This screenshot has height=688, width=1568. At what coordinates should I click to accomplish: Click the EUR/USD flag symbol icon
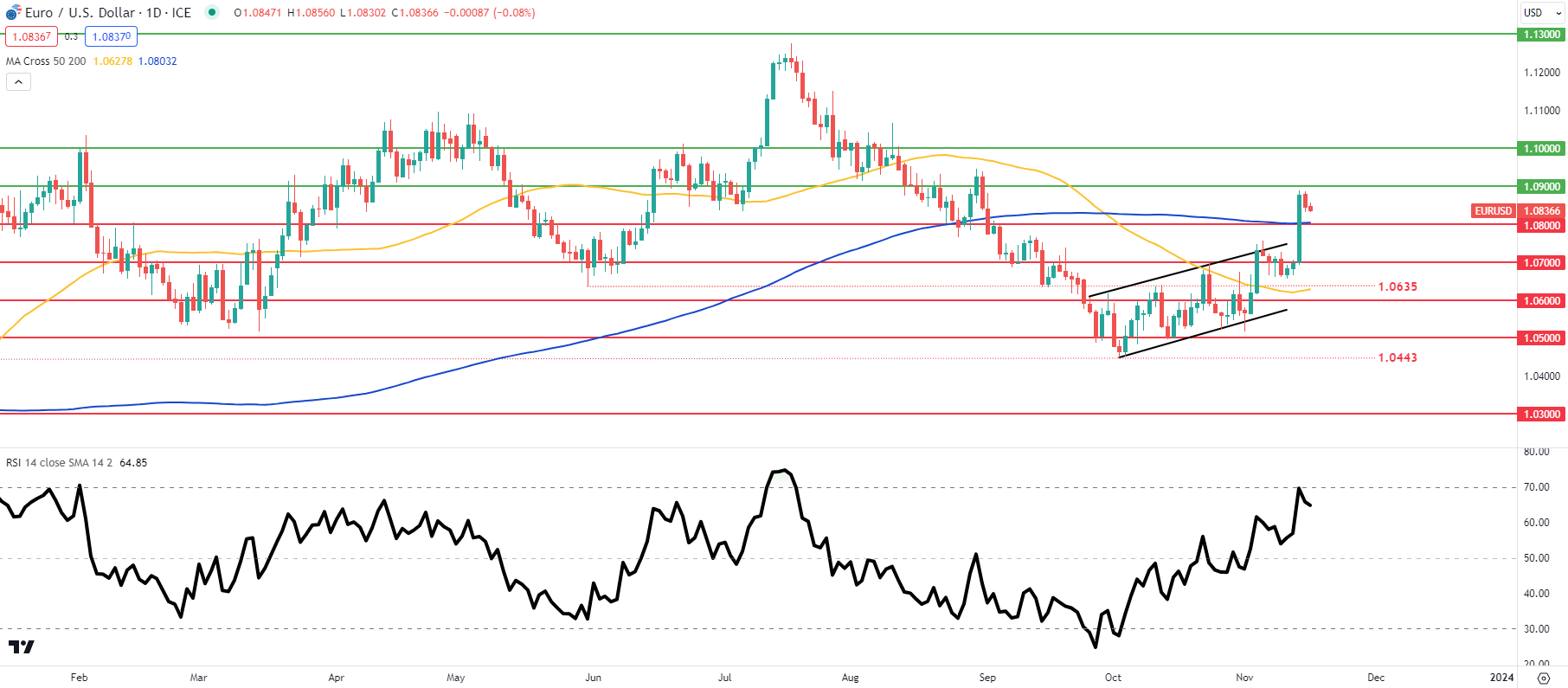tap(12, 13)
